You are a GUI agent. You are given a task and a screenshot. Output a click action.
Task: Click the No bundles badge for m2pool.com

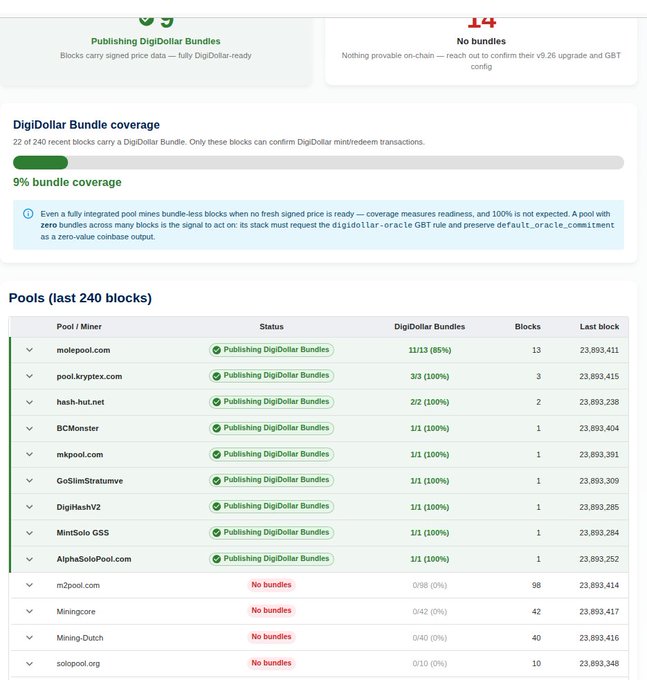tap(271, 585)
